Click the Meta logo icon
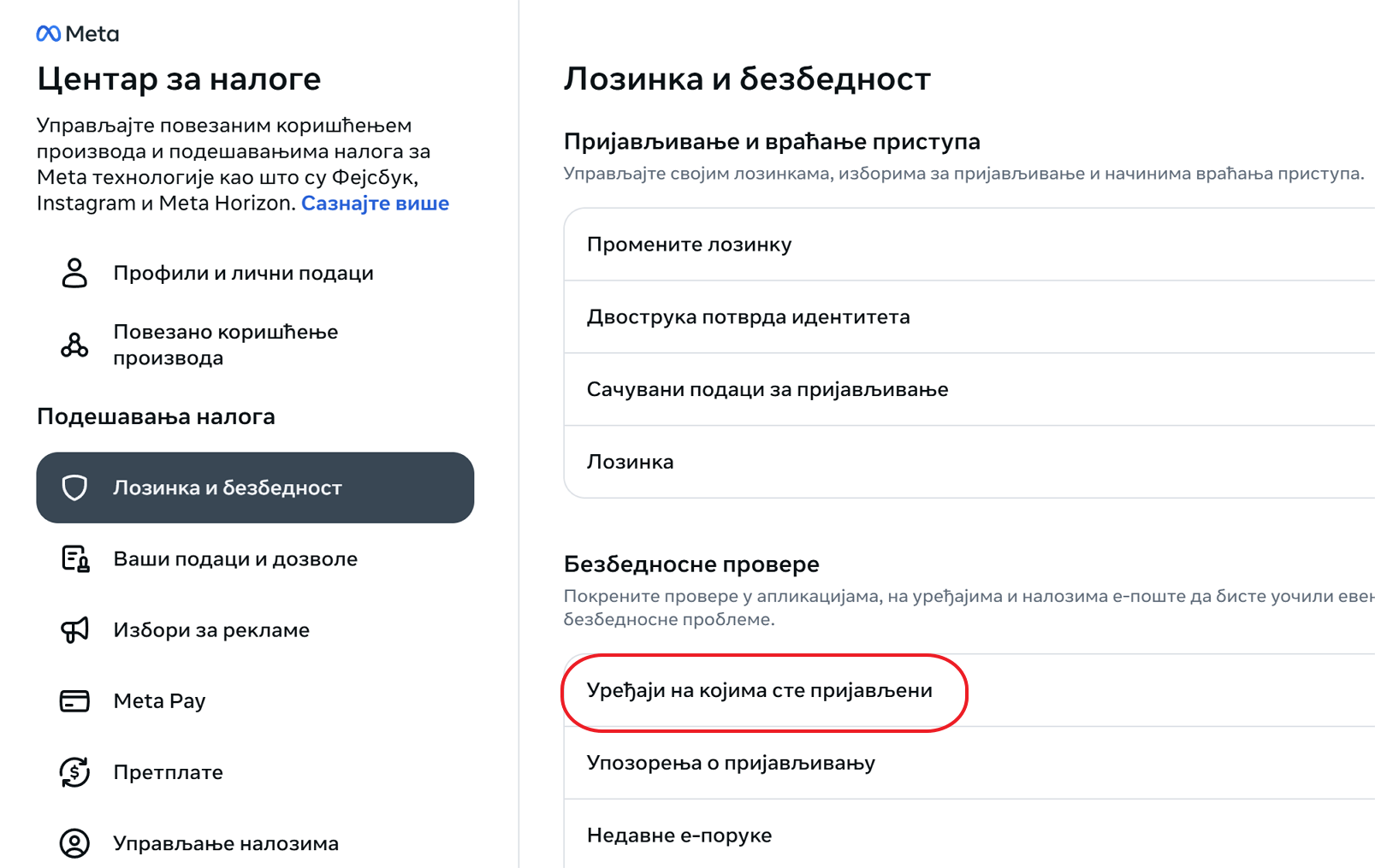The image size is (1375, 868). (x=49, y=33)
